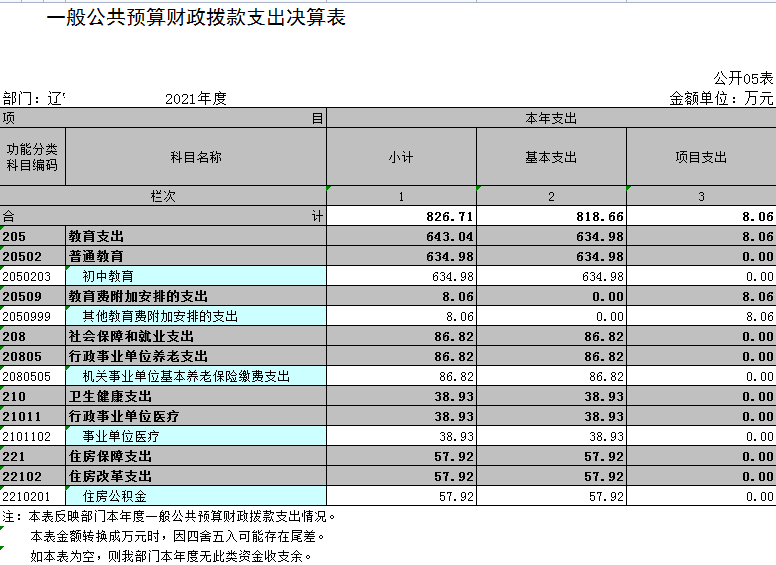Select code cell 2080505
Screen dimensions: 776x565
[33, 377]
